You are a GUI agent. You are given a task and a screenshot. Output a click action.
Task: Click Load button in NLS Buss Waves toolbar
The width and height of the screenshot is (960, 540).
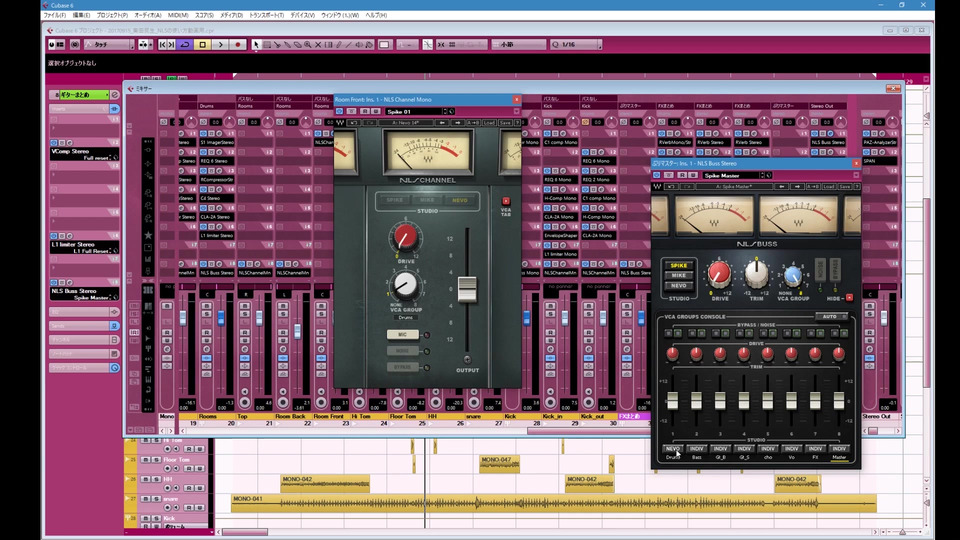pos(829,187)
